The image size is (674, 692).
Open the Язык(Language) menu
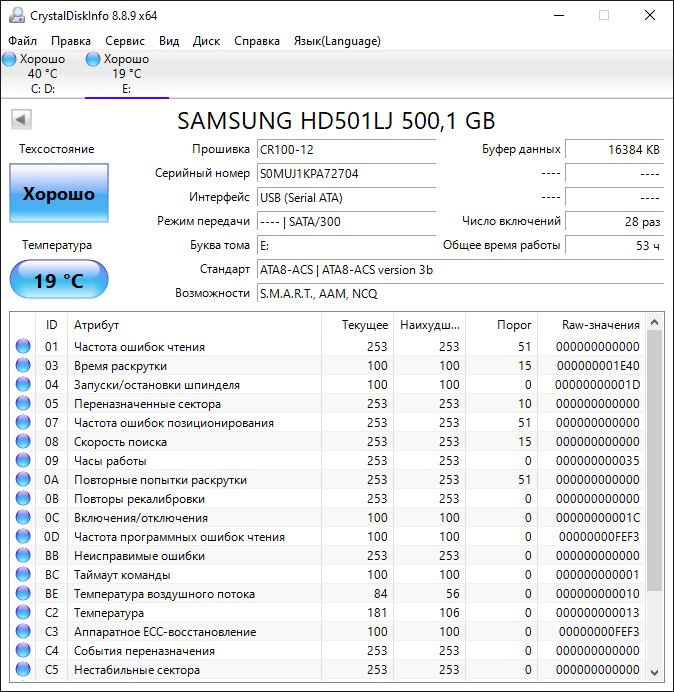point(336,41)
